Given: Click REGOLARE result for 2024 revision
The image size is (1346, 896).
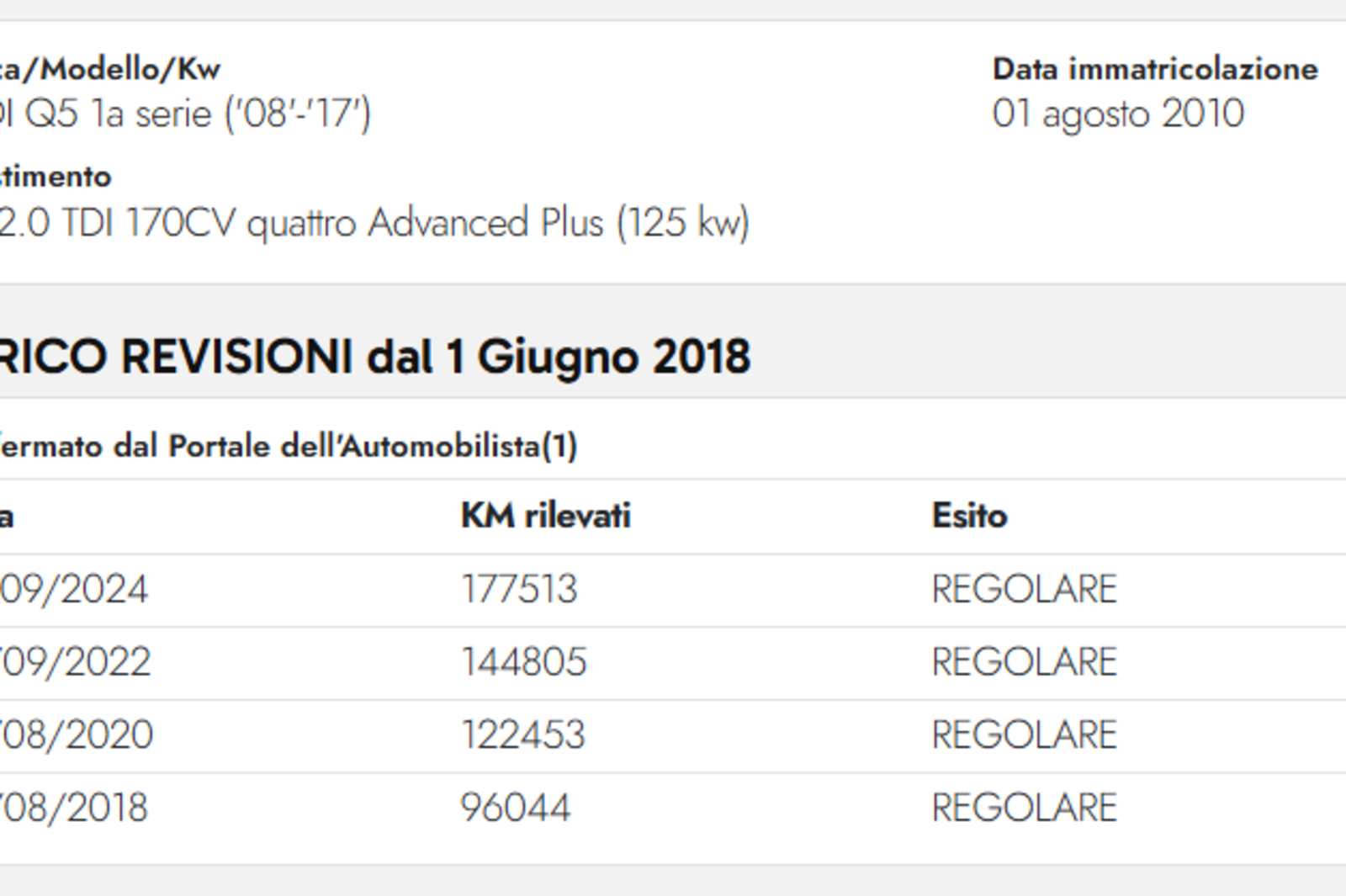Looking at the screenshot, I should point(1024,589).
